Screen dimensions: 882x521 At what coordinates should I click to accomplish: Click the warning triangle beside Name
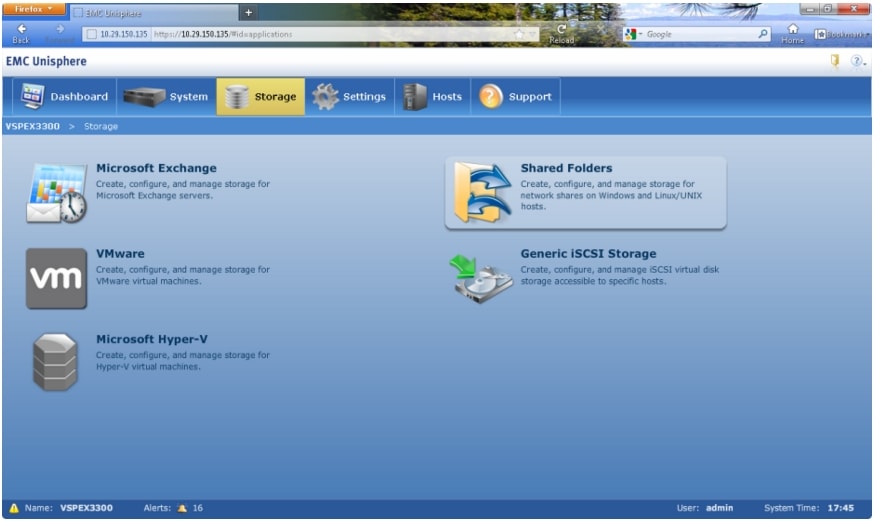tap(14, 508)
